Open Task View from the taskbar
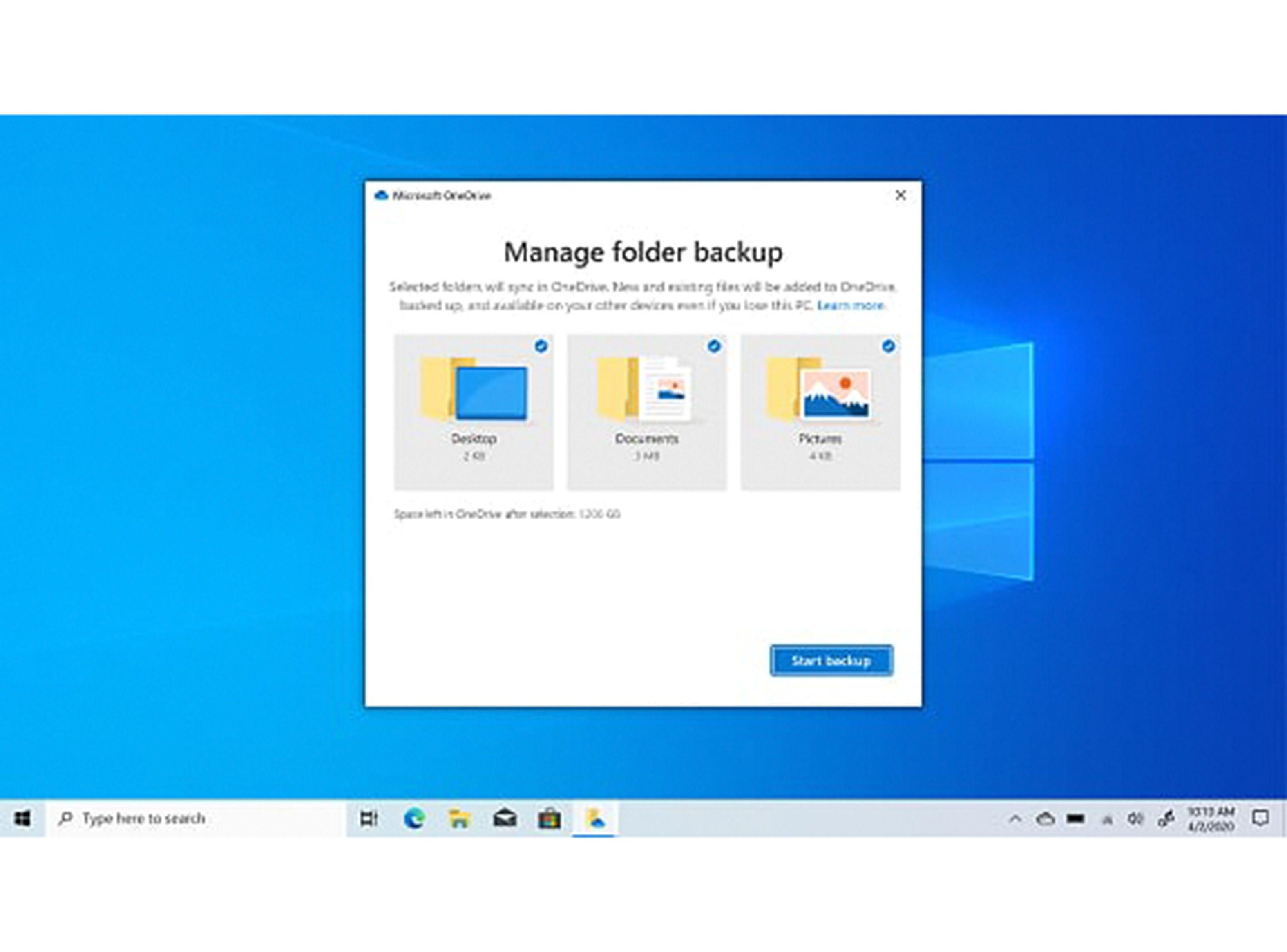The height and width of the screenshot is (952, 1287). (369, 818)
